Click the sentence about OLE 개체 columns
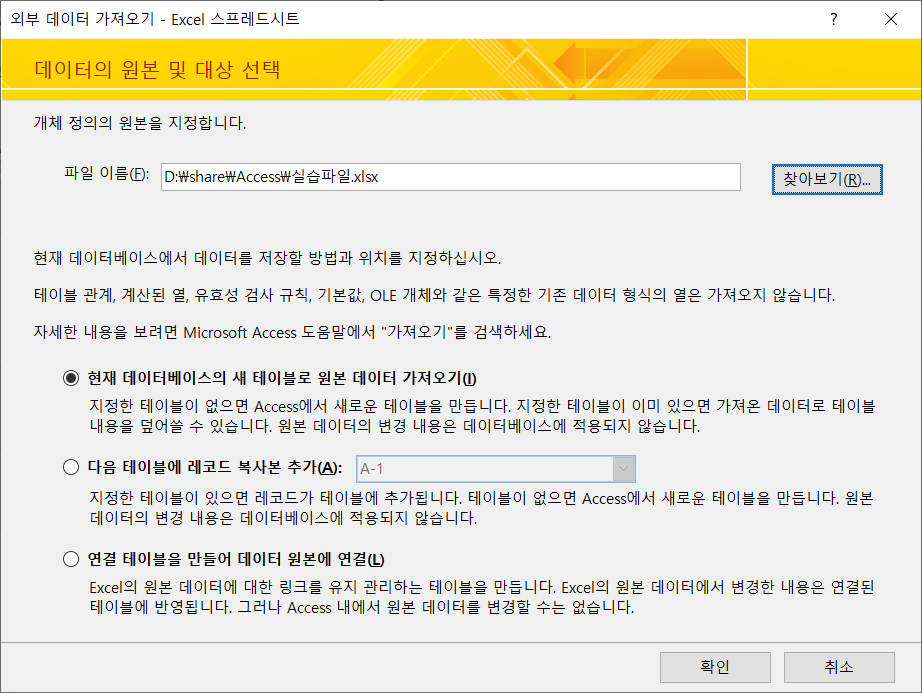This screenshot has width=922, height=693. (x=435, y=295)
